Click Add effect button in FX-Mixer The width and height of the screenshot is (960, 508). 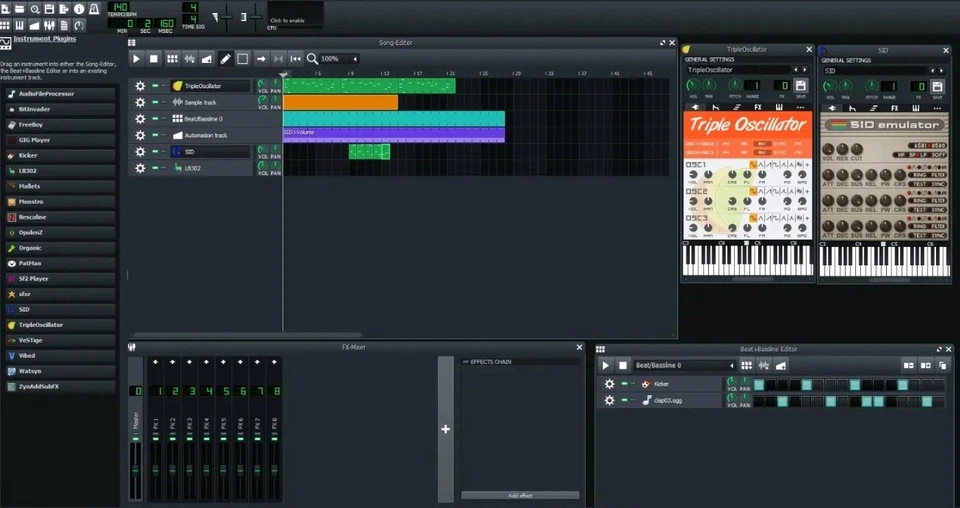[520, 495]
